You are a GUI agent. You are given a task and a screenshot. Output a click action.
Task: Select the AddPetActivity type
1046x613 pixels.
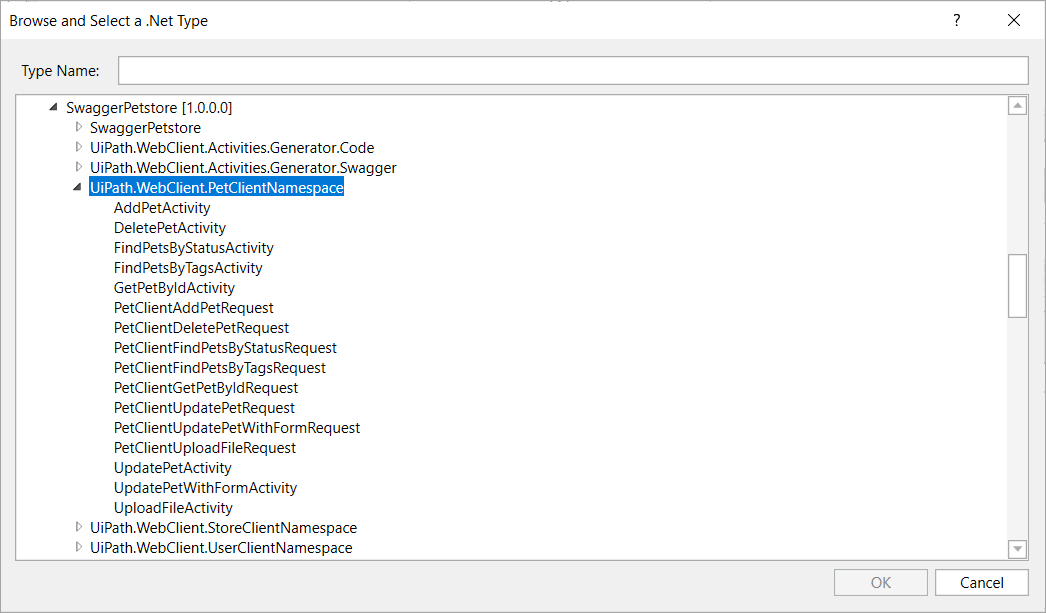pyautogui.click(x=162, y=207)
